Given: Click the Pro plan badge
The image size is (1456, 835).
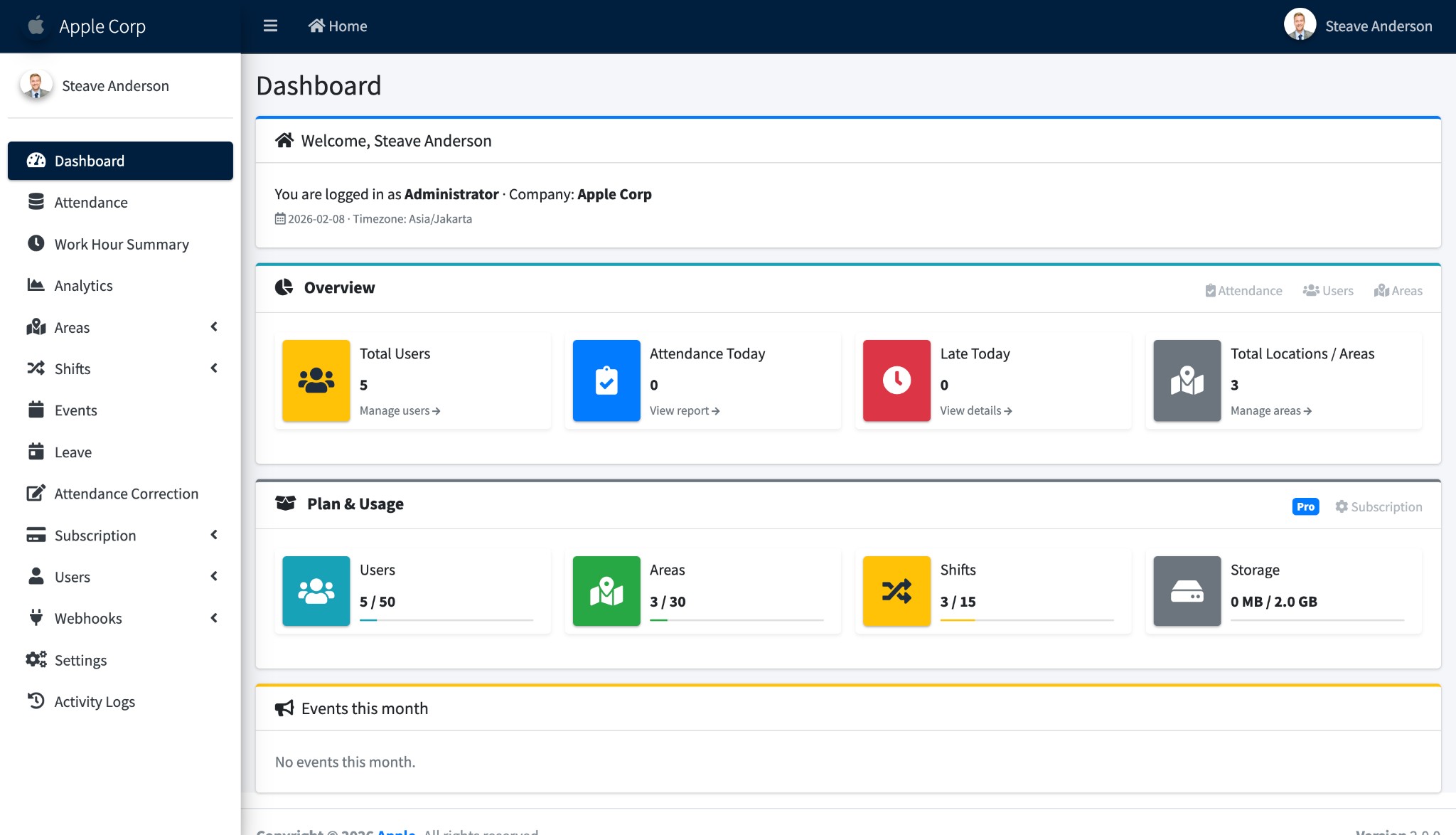Looking at the screenshot, I should click(1305, 506).
